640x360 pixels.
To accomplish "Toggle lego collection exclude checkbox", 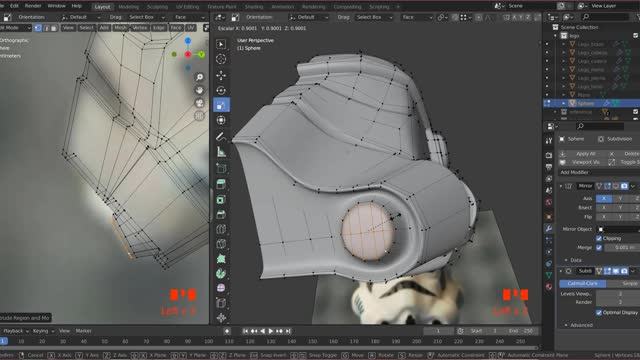I will (636, 36).
